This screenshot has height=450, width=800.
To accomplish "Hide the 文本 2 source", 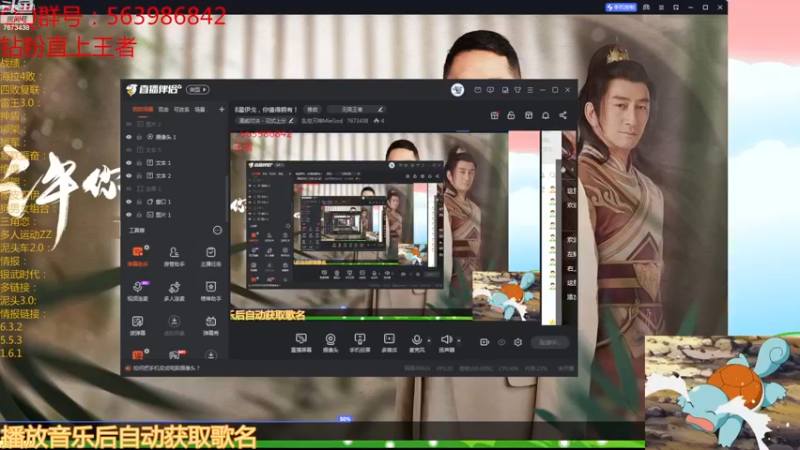I will (129, 176).
